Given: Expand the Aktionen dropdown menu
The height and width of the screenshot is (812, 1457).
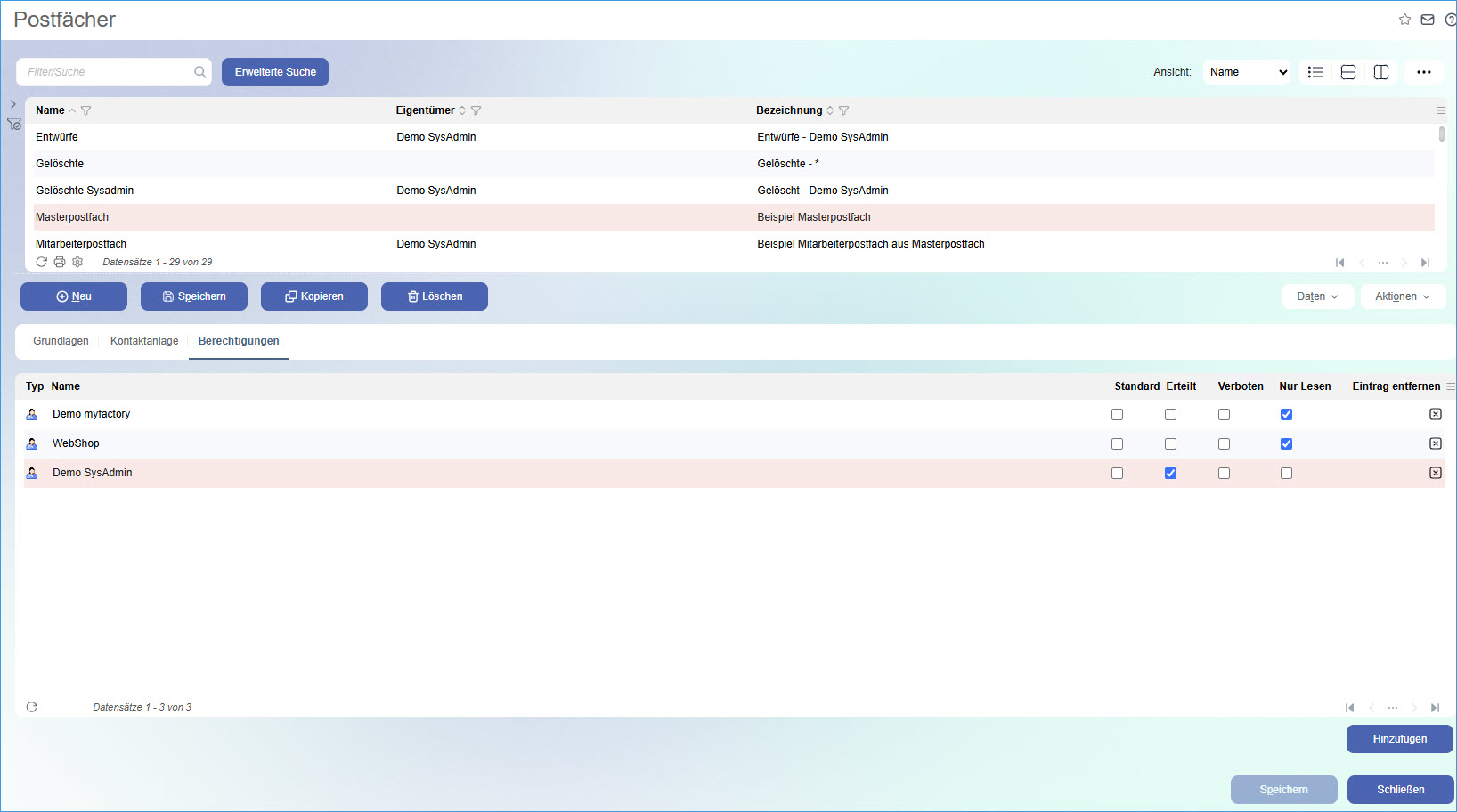Looking at the screenshot, I should coord(1402,296).
